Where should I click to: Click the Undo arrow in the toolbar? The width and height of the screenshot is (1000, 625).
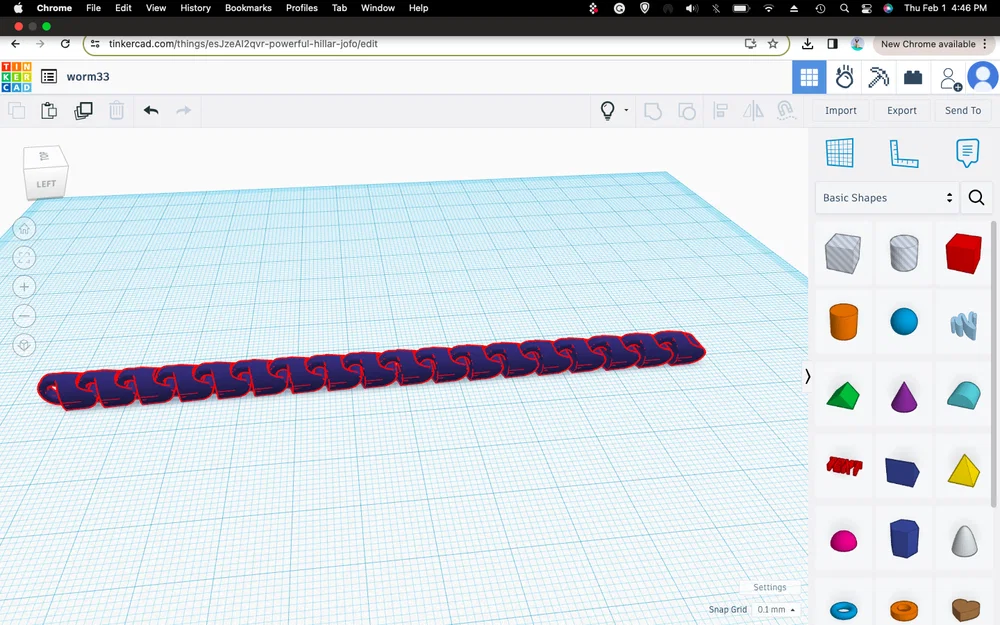tap(151, 111)
